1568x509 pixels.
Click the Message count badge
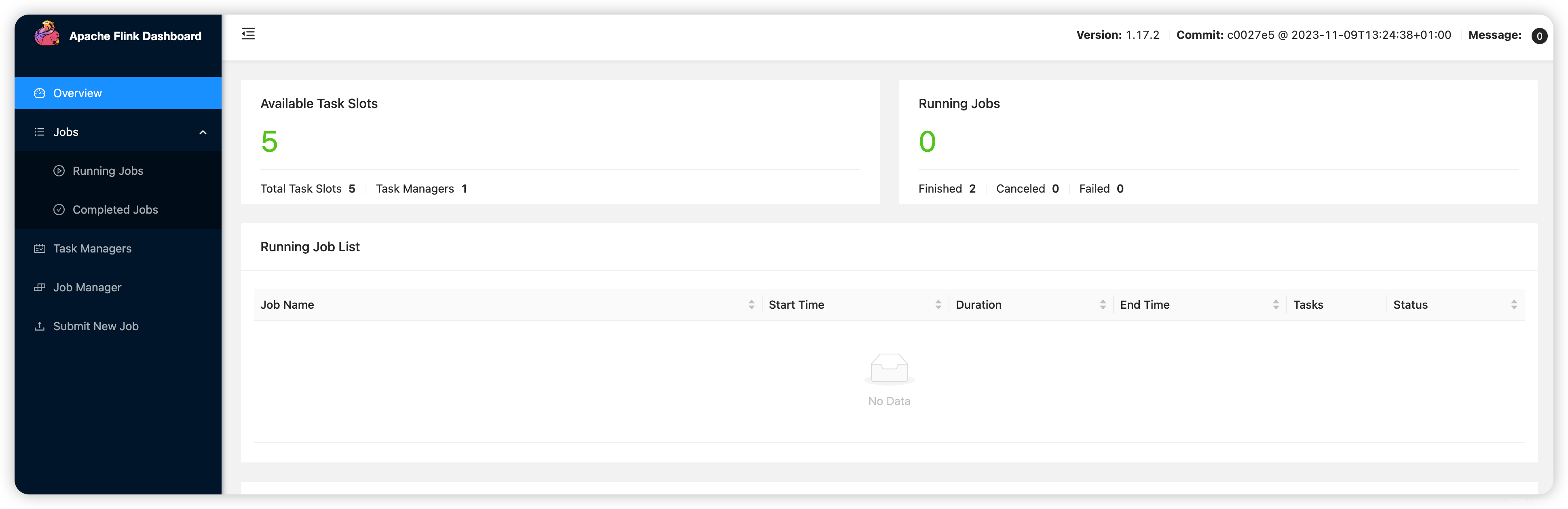tap(1539, 36)
